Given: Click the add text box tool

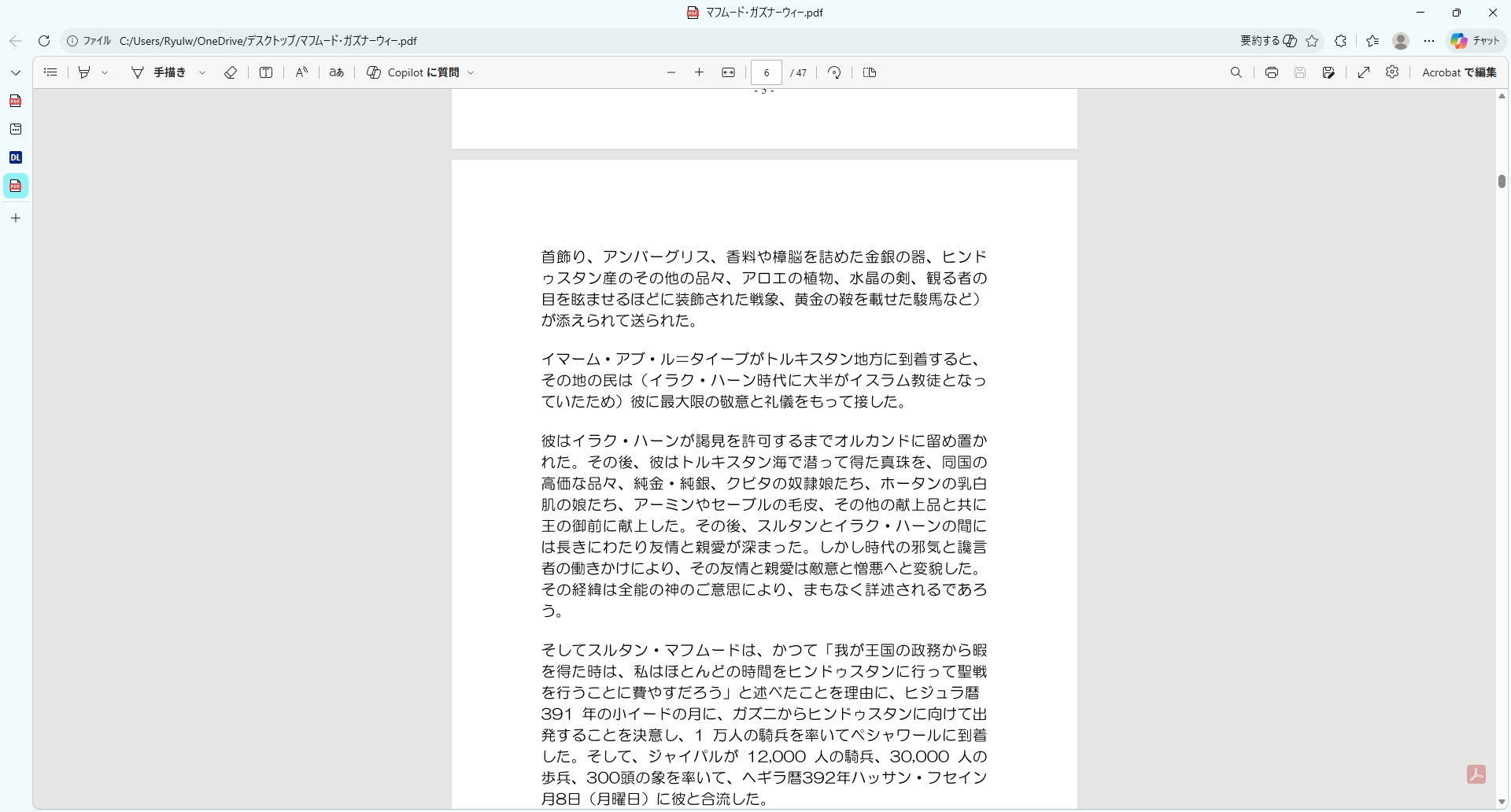Looking at the screenshot, I should coord(266,72).
